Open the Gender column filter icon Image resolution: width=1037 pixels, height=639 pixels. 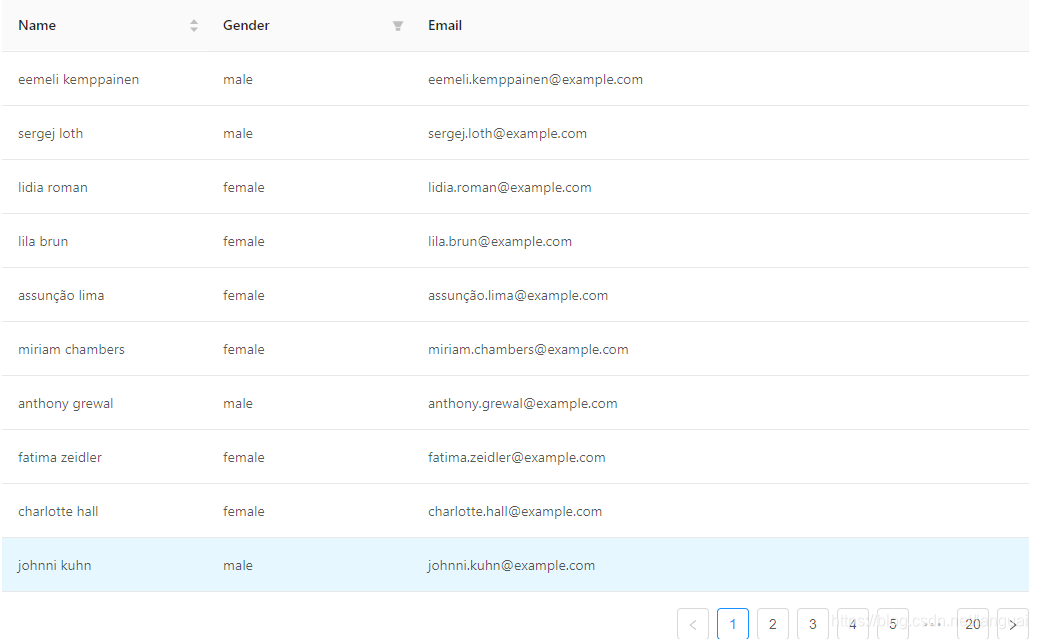[x=397, y=26]
